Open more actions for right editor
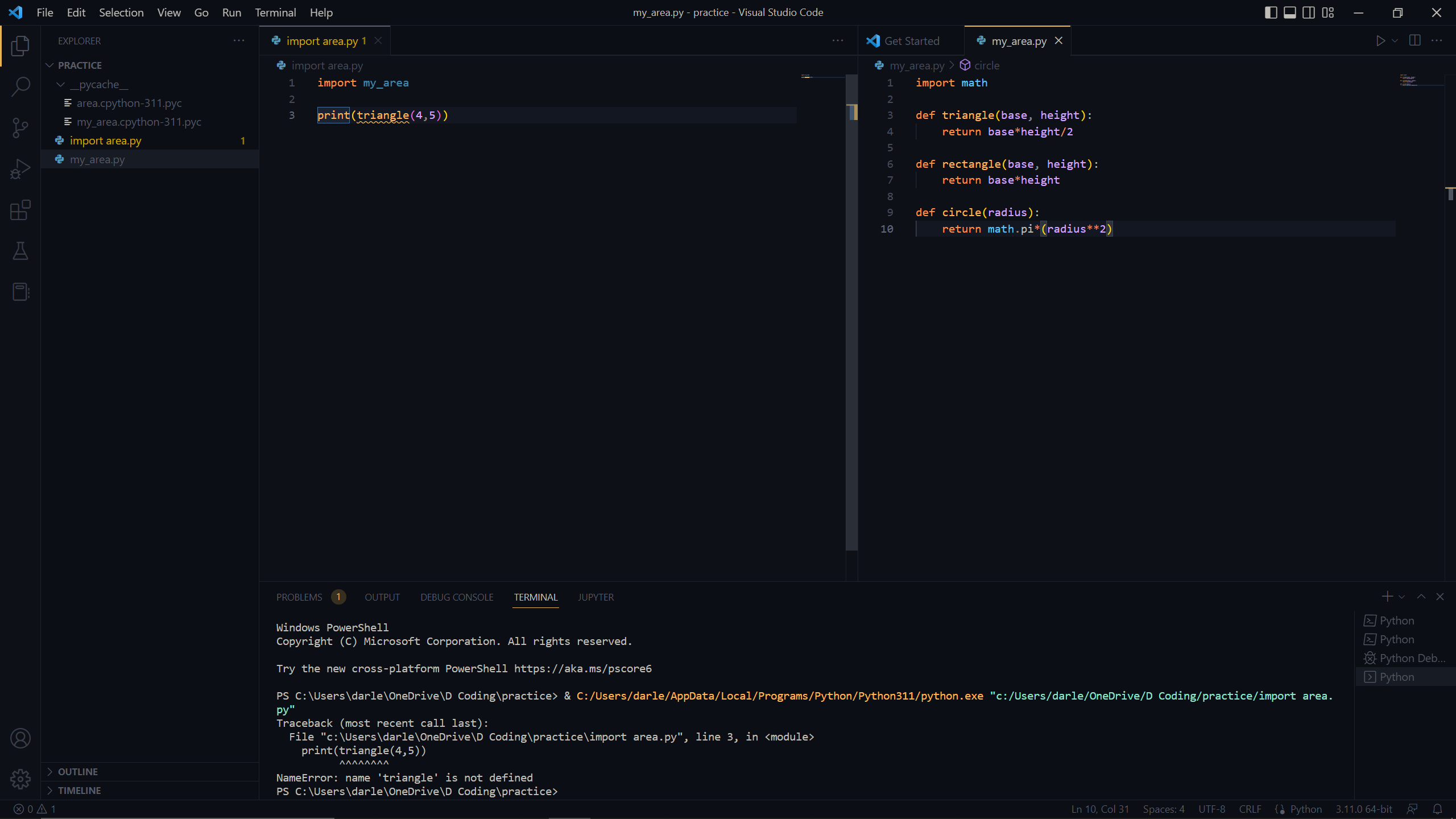Viewport: 1456px width, 819px height. [1437, 41]
